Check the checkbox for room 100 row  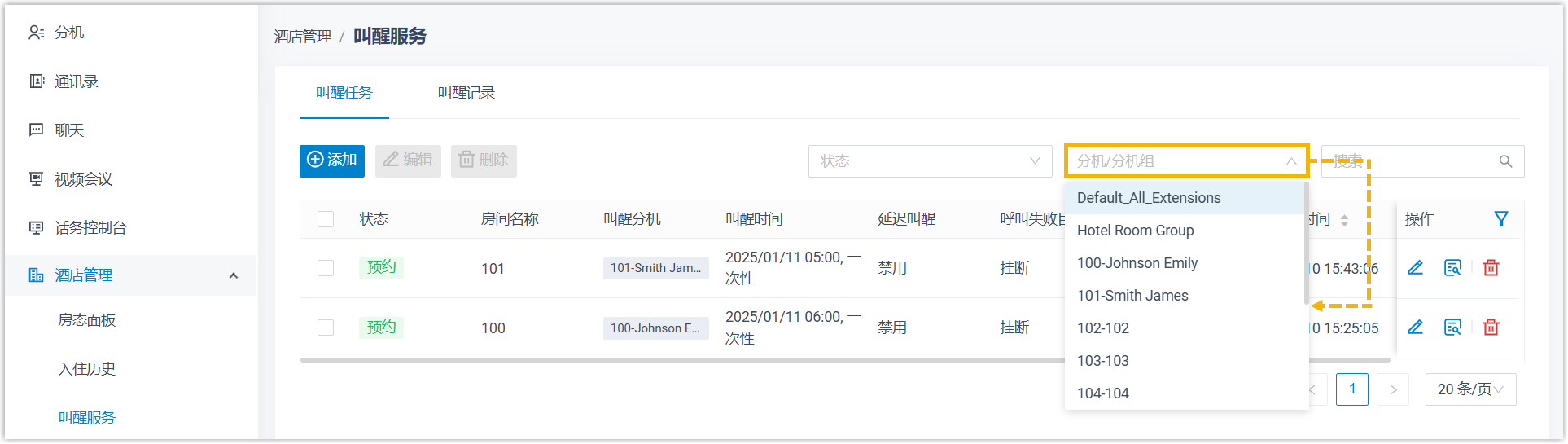coord(326,328)
